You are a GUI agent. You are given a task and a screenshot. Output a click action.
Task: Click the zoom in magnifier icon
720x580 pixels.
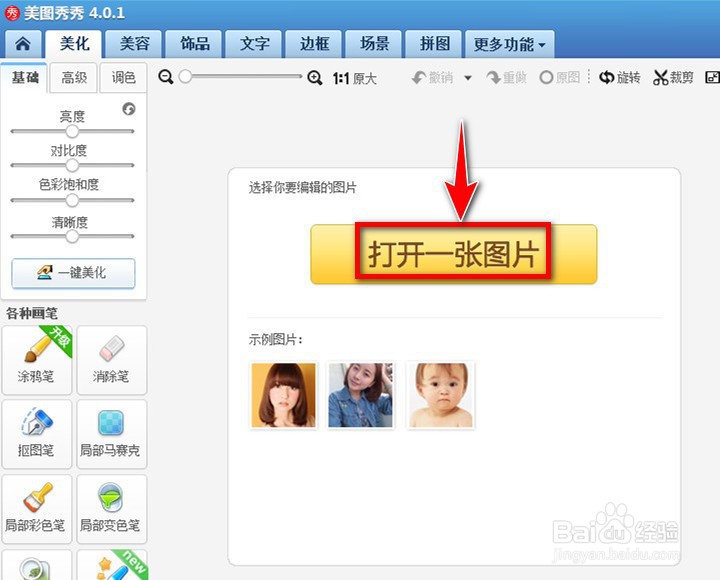tap(315, 78)
